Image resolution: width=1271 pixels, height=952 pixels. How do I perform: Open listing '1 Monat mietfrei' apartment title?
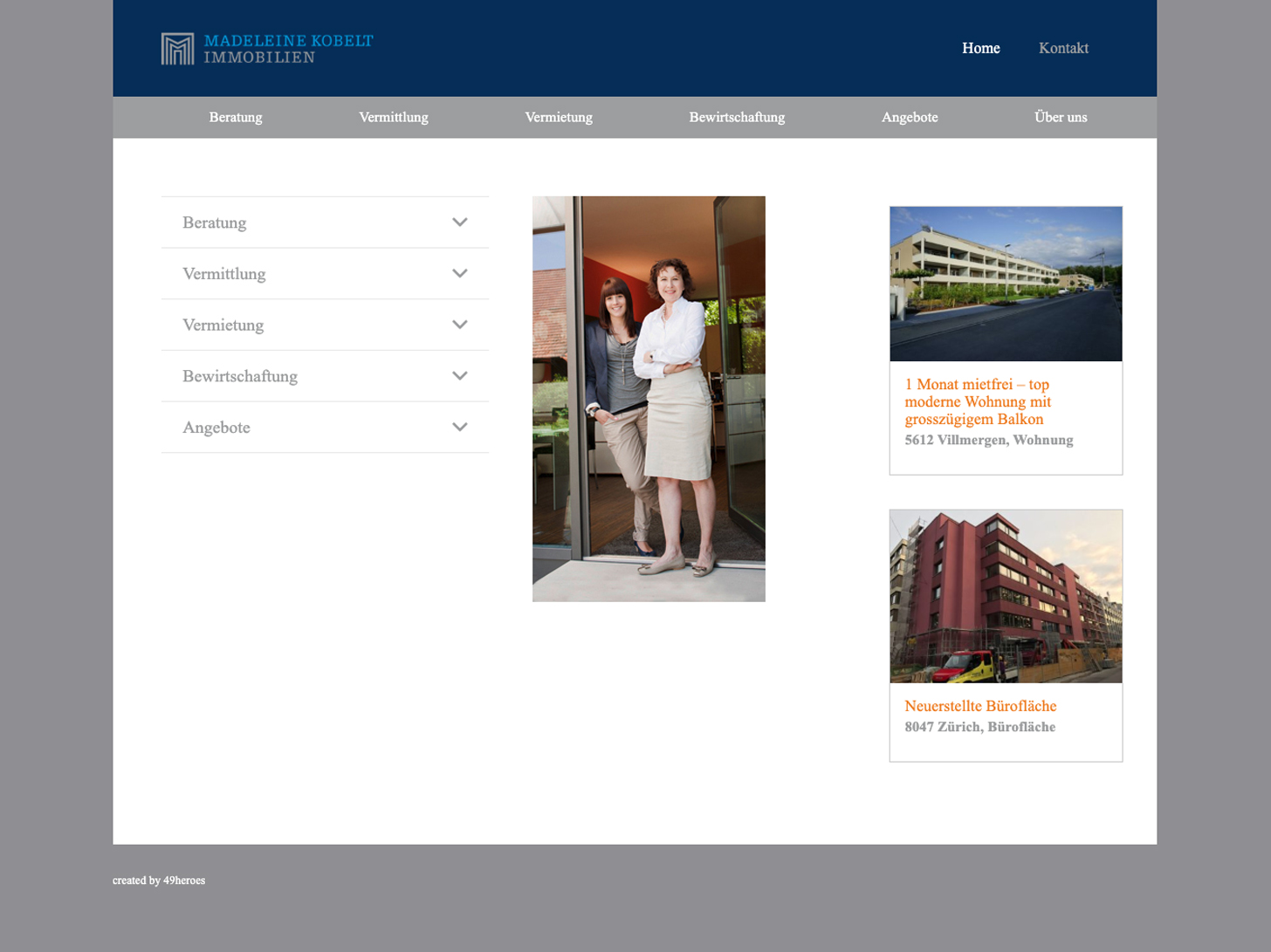[978, 401]
